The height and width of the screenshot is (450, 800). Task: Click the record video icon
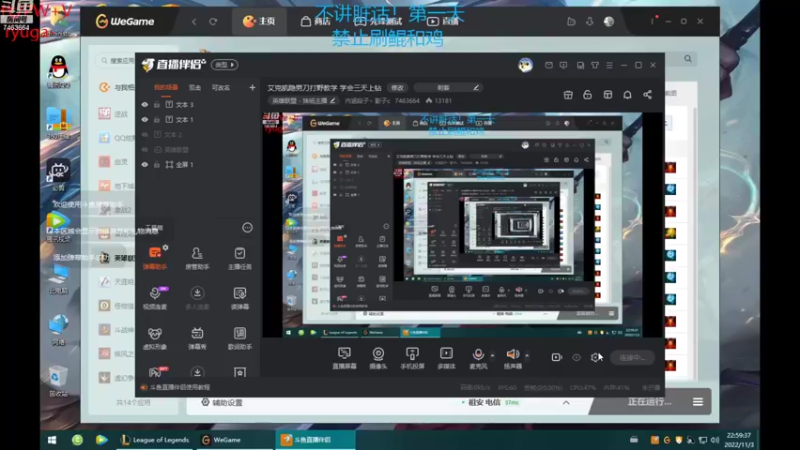[x=556, y=357]
